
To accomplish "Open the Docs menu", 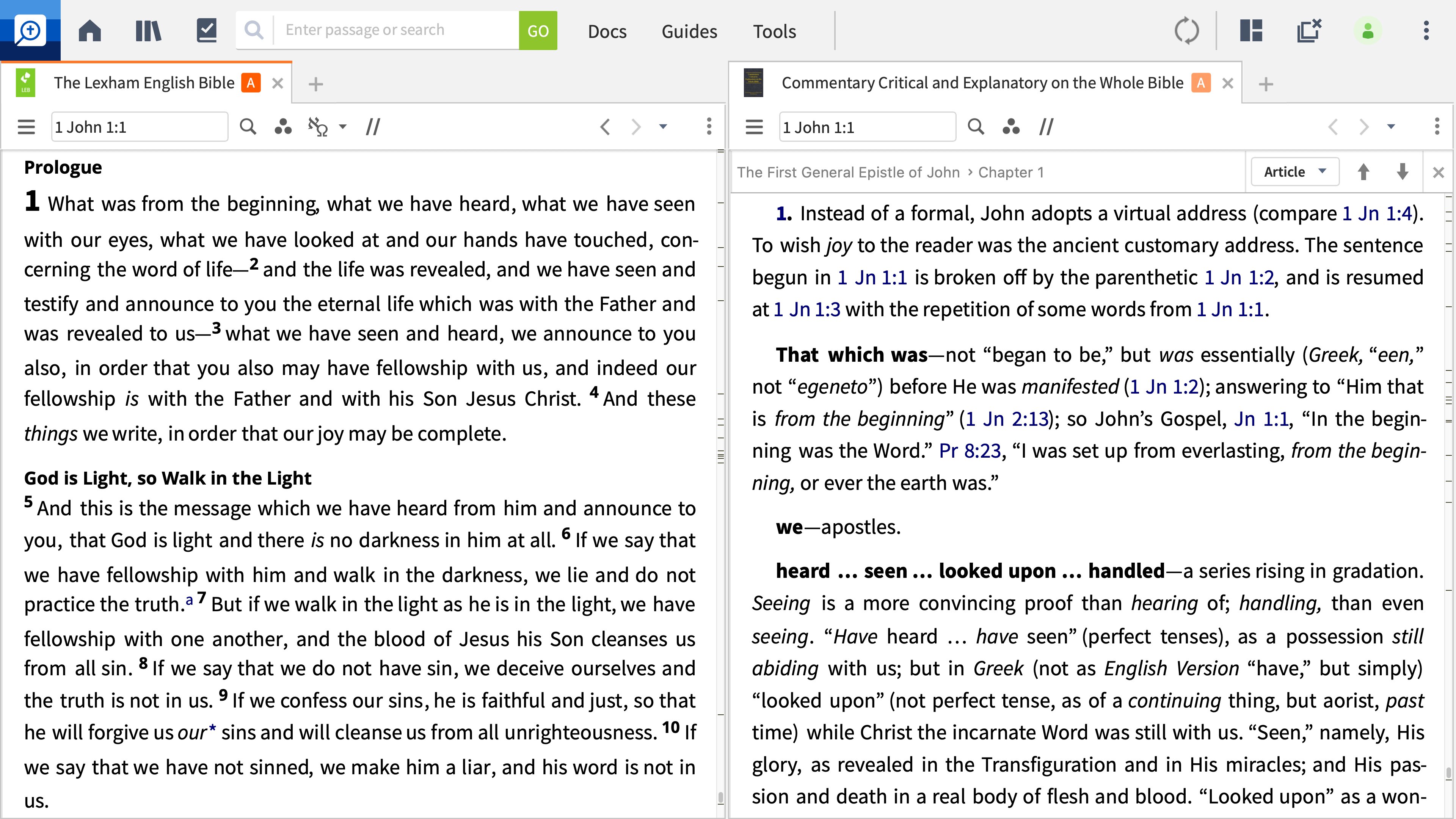I will pyautogui.click(x=607, y=31).
